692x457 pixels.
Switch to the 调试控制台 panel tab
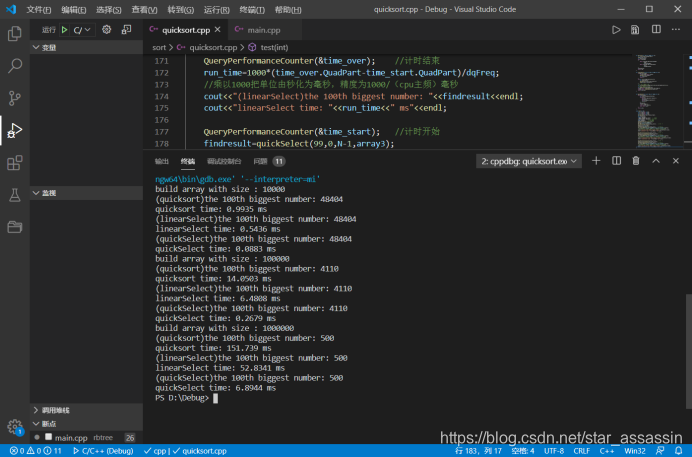[x=224, y=161]
